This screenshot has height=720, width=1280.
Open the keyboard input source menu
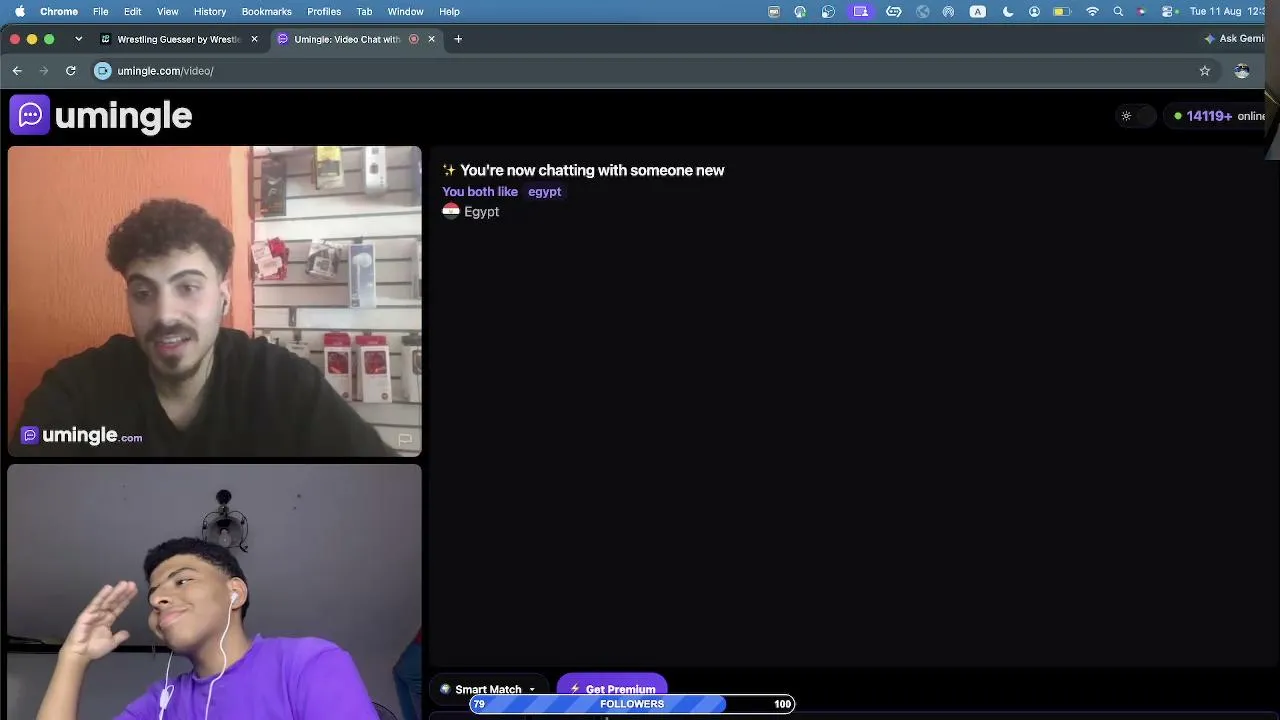click(978, 11)
